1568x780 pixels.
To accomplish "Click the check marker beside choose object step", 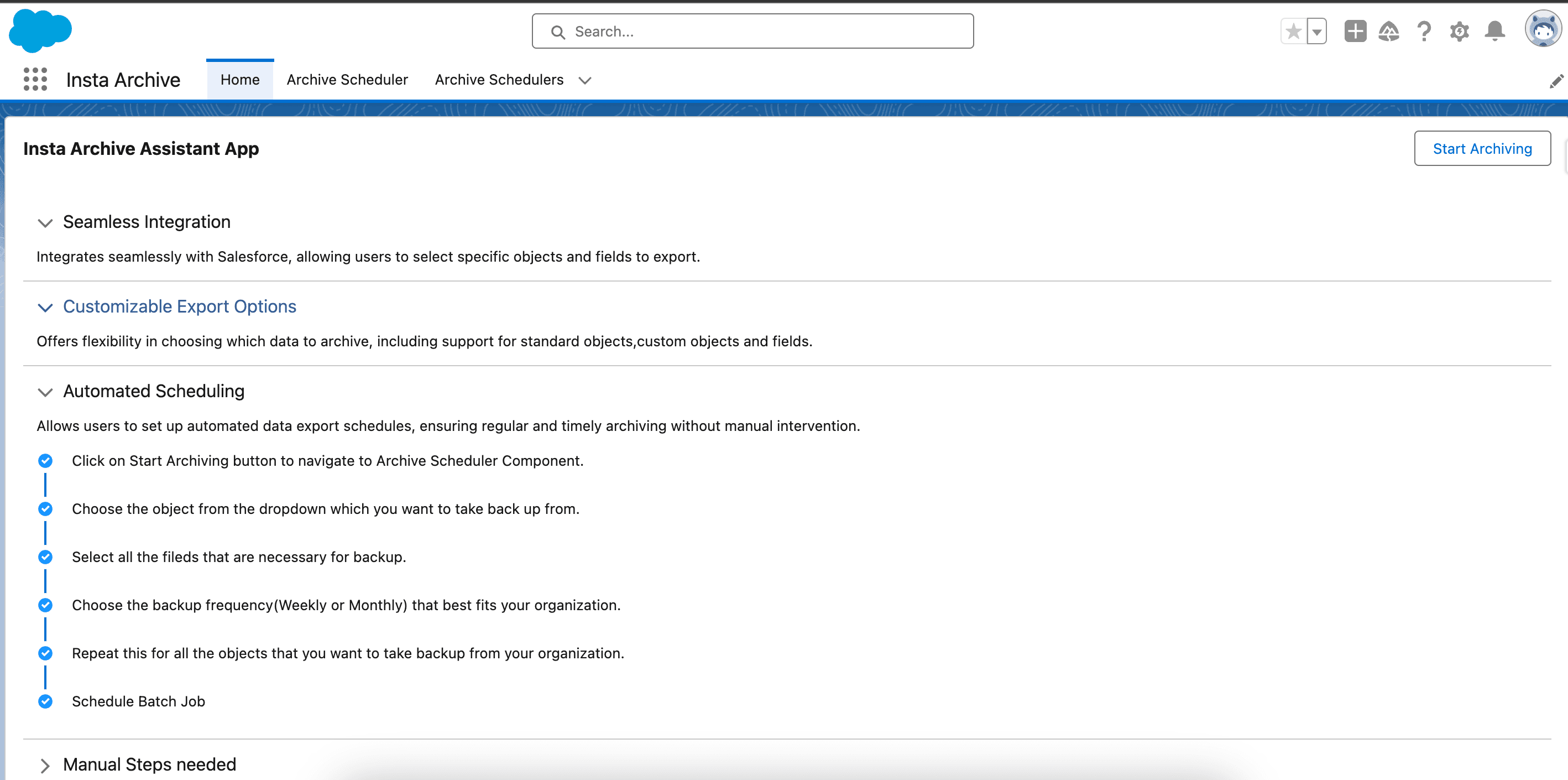I will pos(45,509).
